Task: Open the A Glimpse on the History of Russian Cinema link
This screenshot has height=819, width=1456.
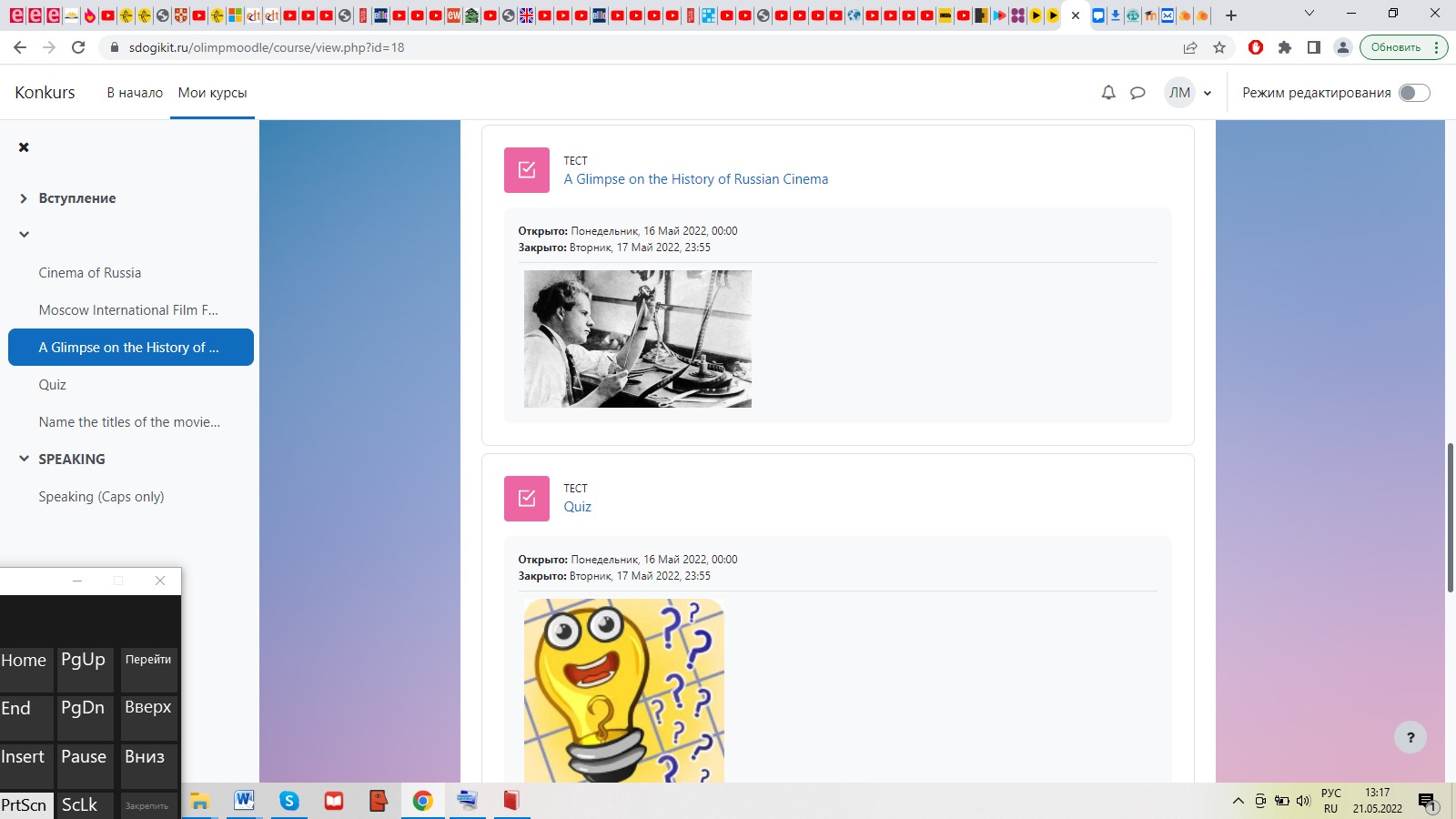Action: point(695,179)
